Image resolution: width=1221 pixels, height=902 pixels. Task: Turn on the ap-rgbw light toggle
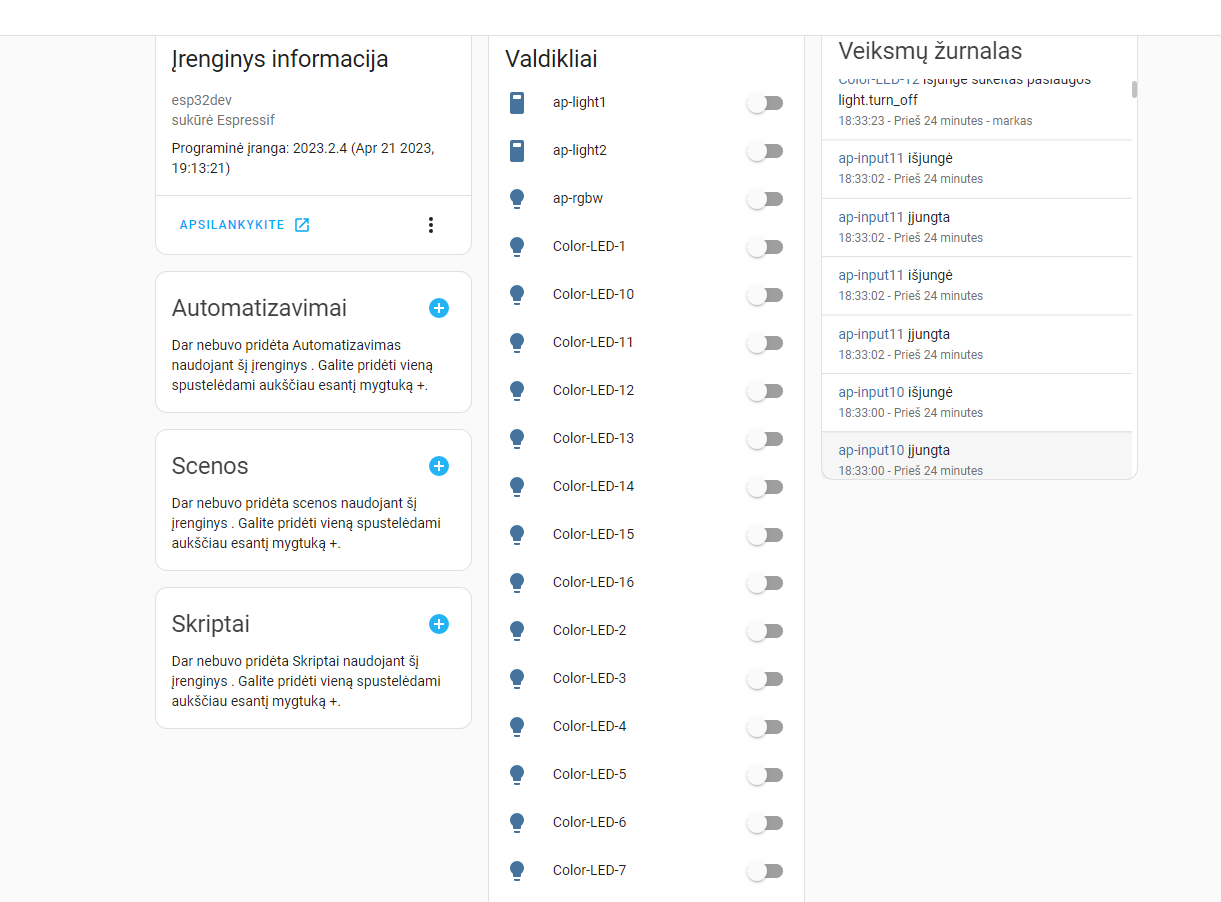pos(765,199)
